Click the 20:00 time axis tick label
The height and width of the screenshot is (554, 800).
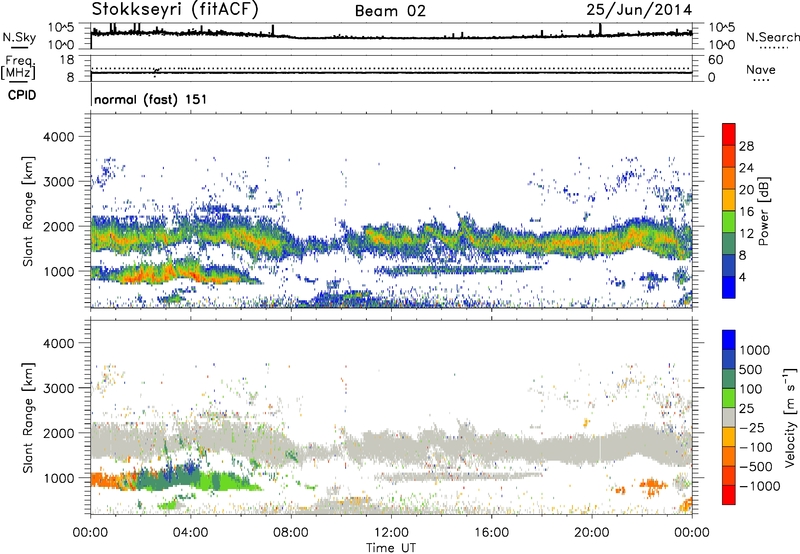(592, 533)
